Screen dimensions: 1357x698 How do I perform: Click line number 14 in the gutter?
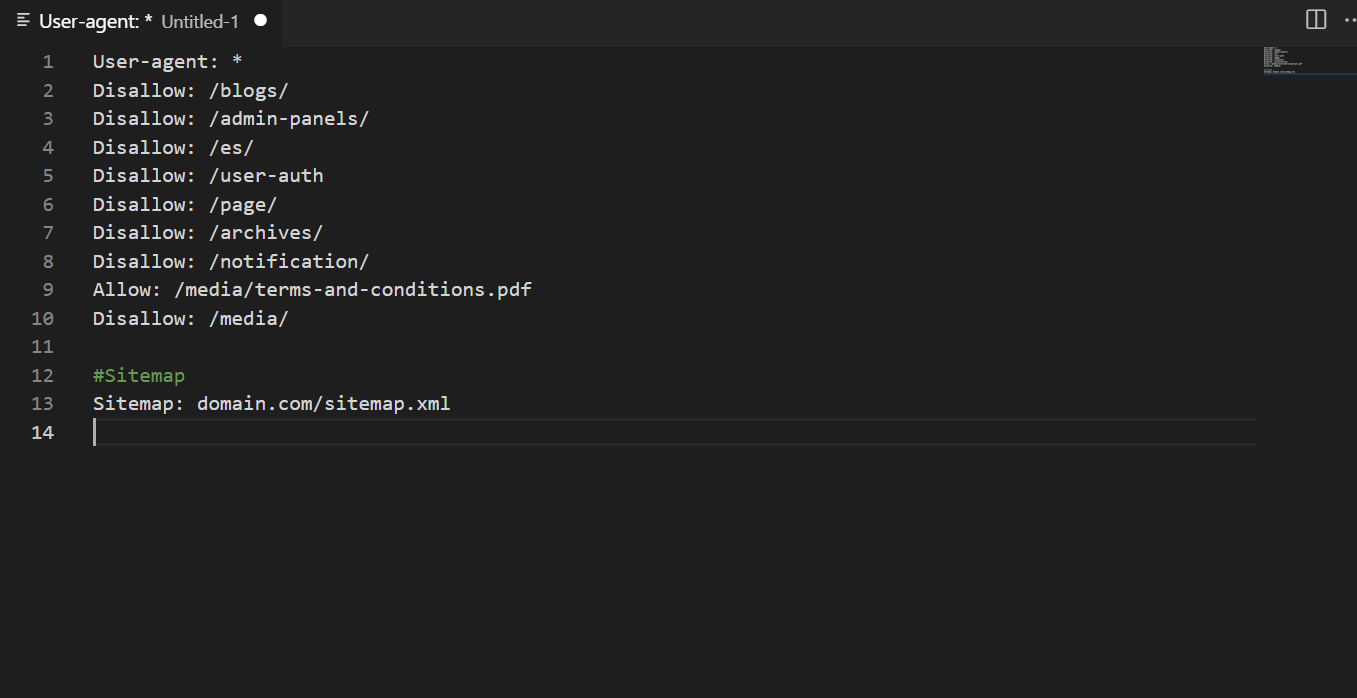click(x=42, y=433)
